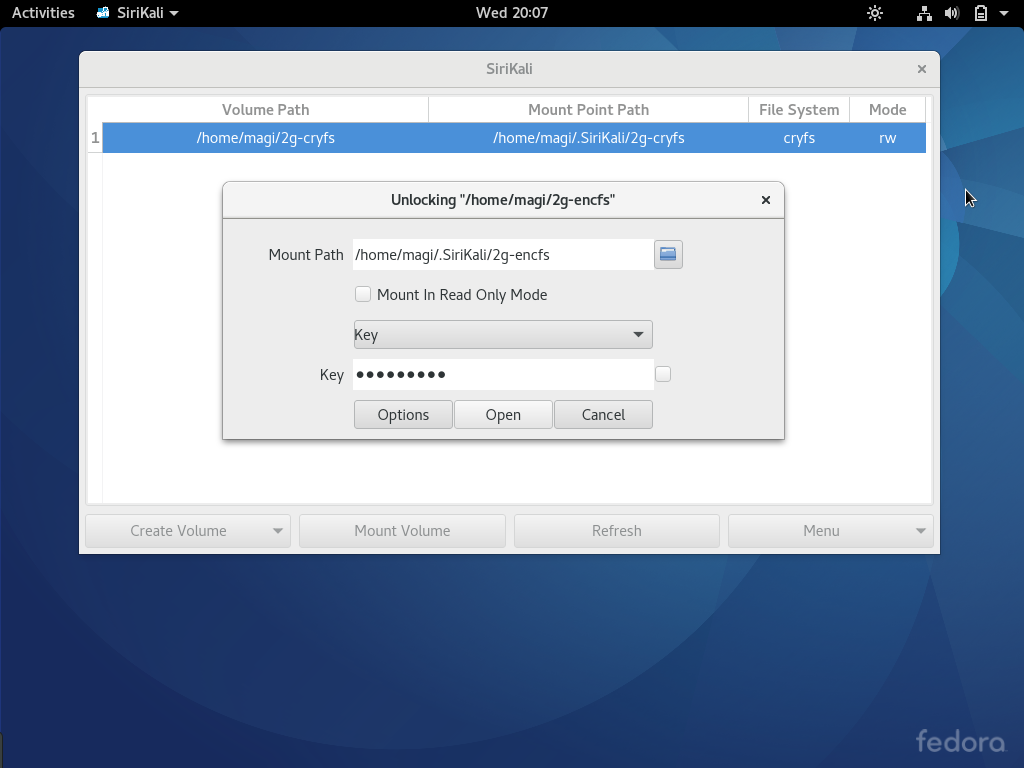Expand the system menu arrow in top bar

tap(1004, 13)
